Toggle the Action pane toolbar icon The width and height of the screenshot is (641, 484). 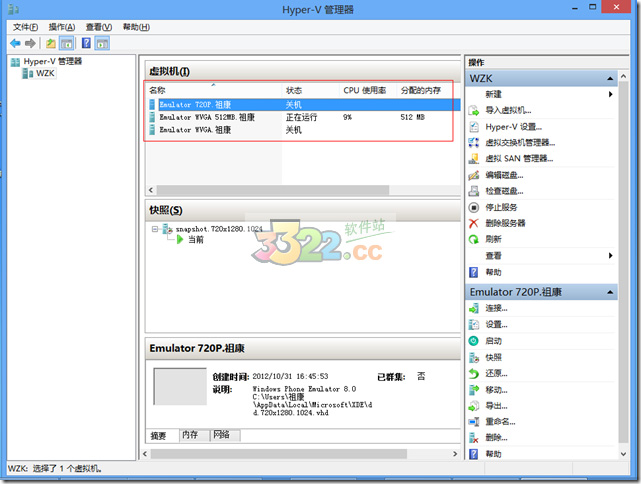pos(102,43)
